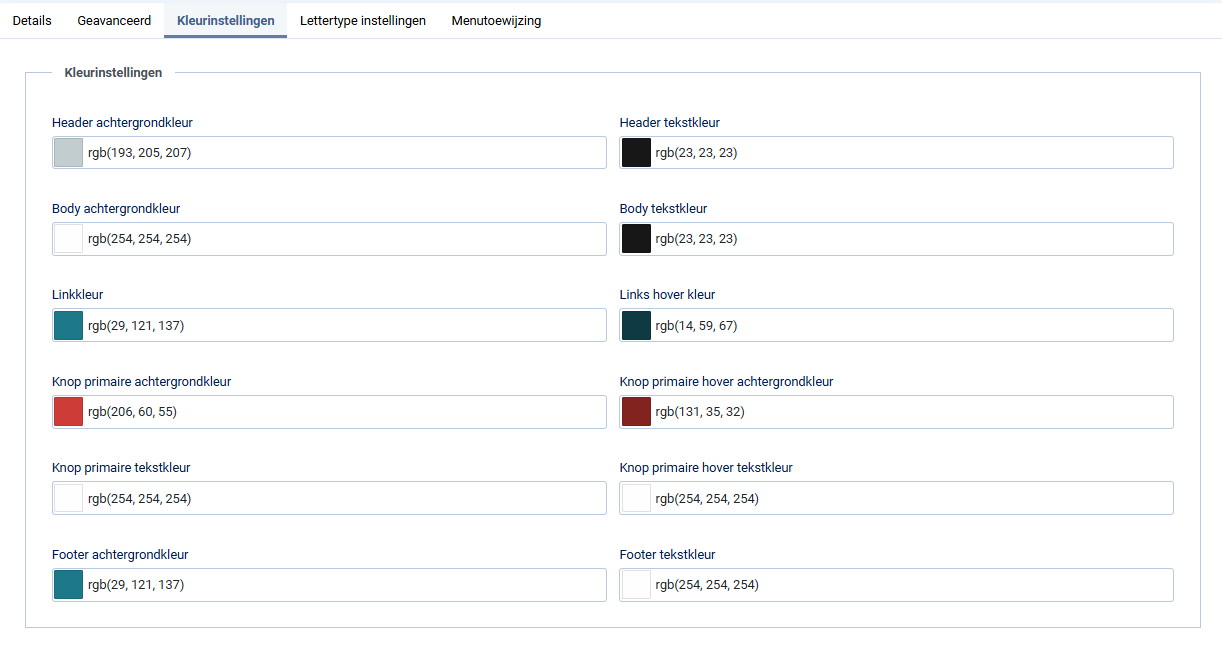The image size is (1222, 664).
Task: Open the Footer achtergrondkleur color picker
Action: 67,584
